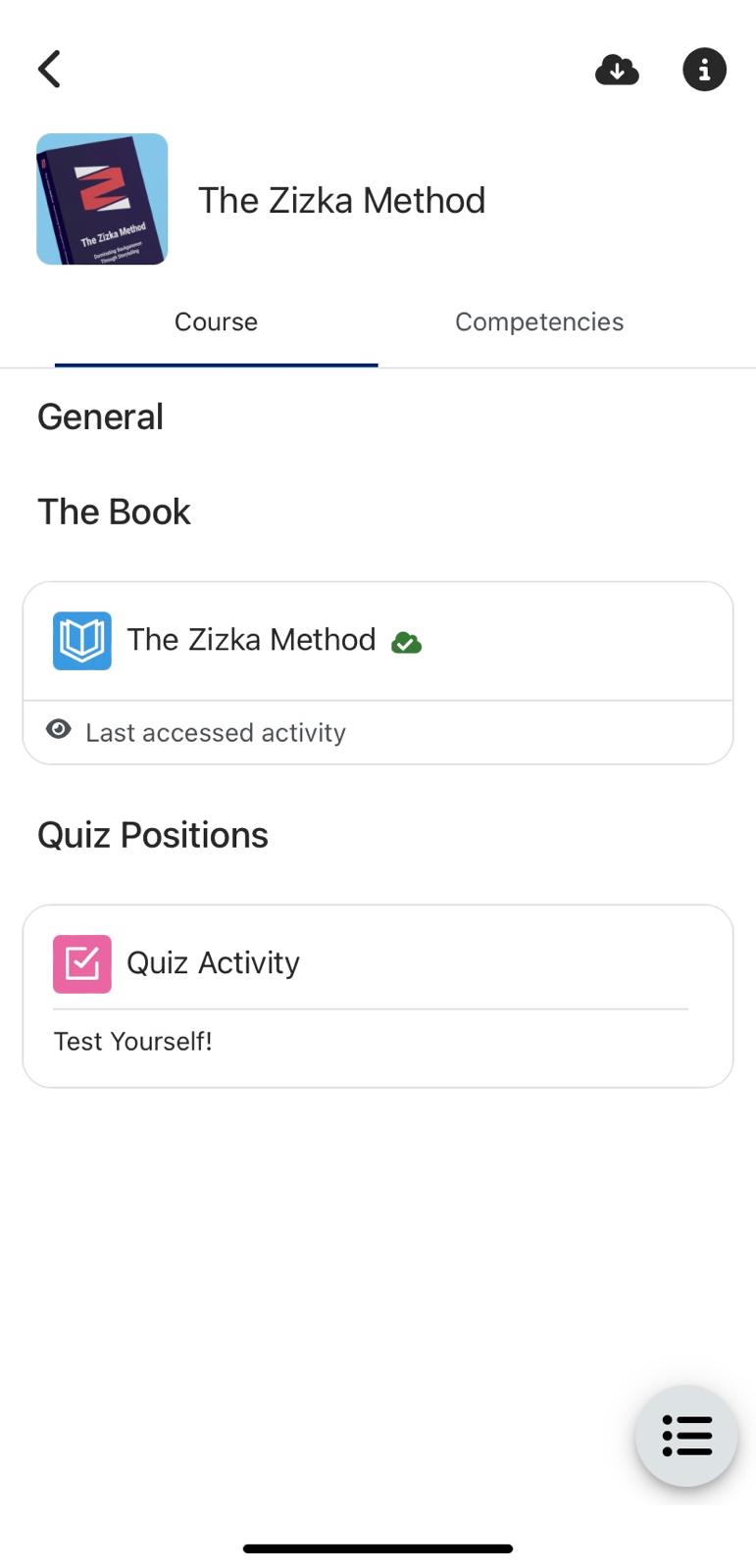Click the Test Yourself! description
This screenshot has height=1568, width=756.
tap(132, 1042)
